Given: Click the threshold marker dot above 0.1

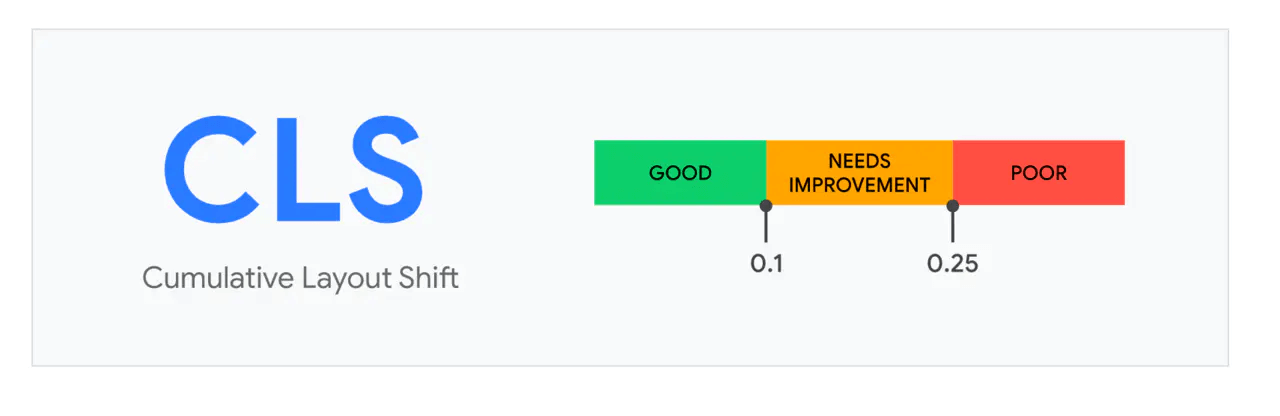Looking at the screenshot, I should click(766, 205).
